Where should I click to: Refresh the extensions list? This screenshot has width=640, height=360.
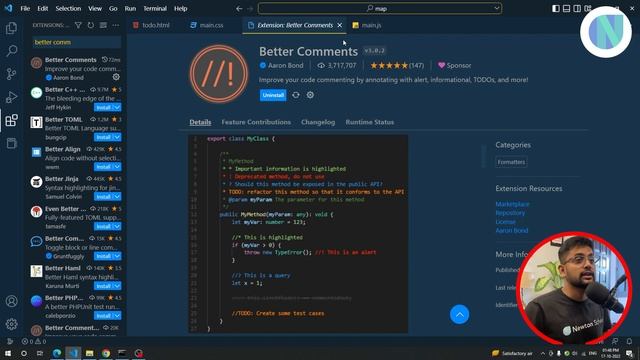click(x=91, y=25)
